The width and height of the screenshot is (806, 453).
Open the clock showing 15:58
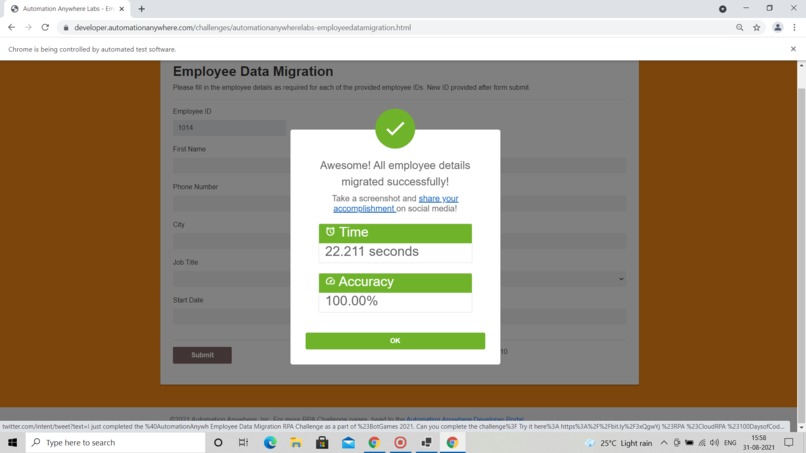759,442
